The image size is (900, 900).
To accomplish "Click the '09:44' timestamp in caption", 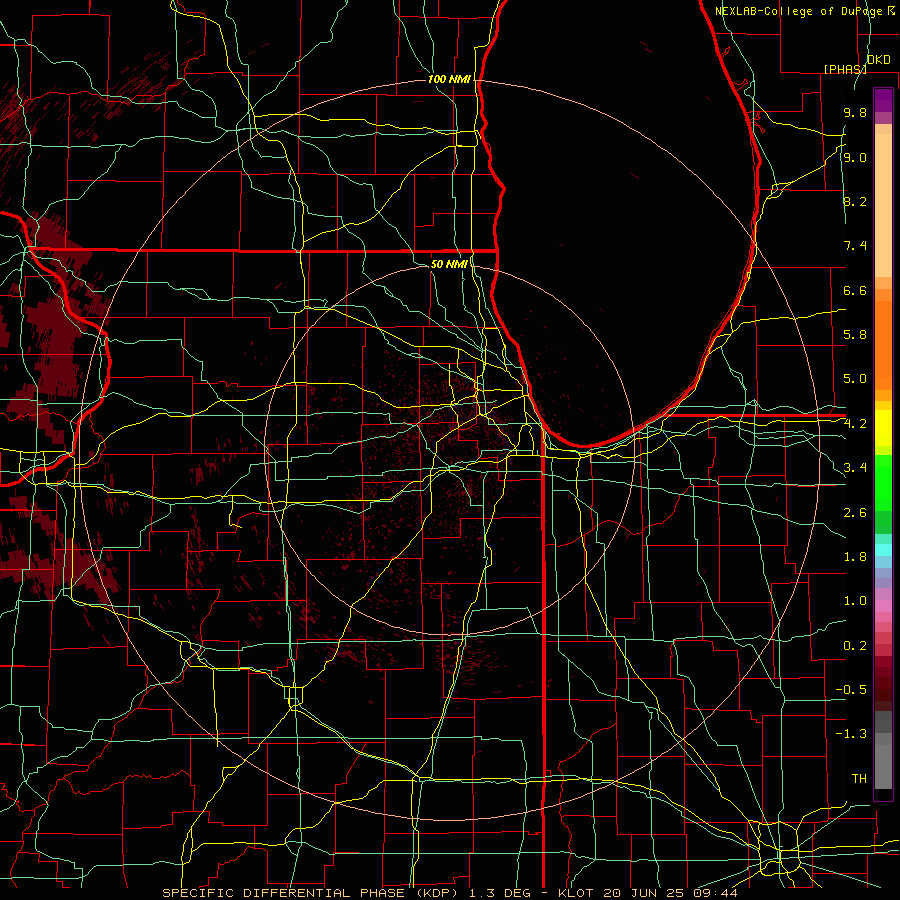I will pyautogui.click(x=716, y=893).
